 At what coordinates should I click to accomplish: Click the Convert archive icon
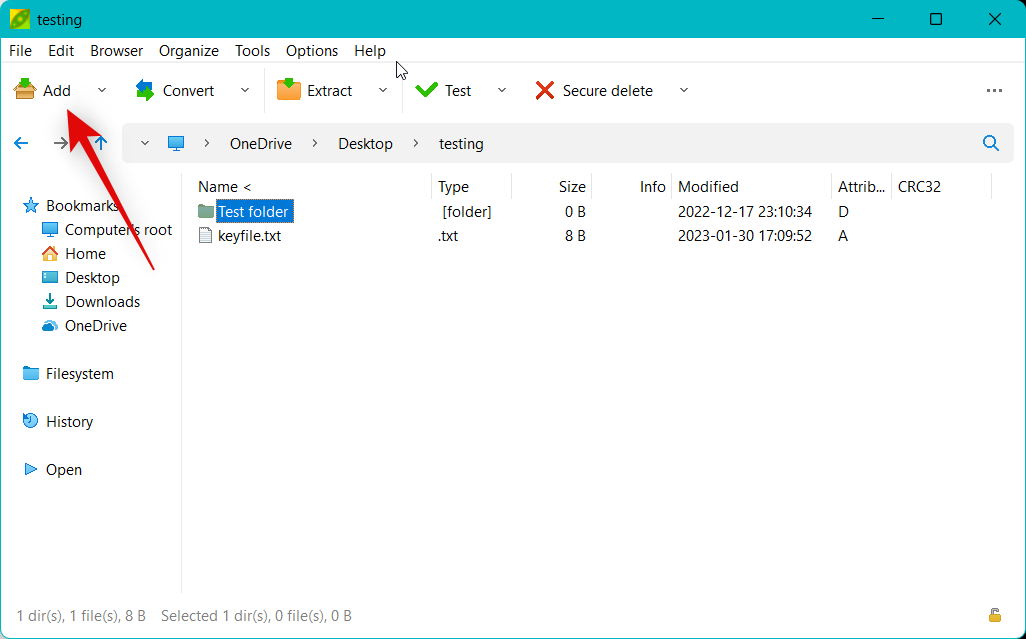coord(145,90)
